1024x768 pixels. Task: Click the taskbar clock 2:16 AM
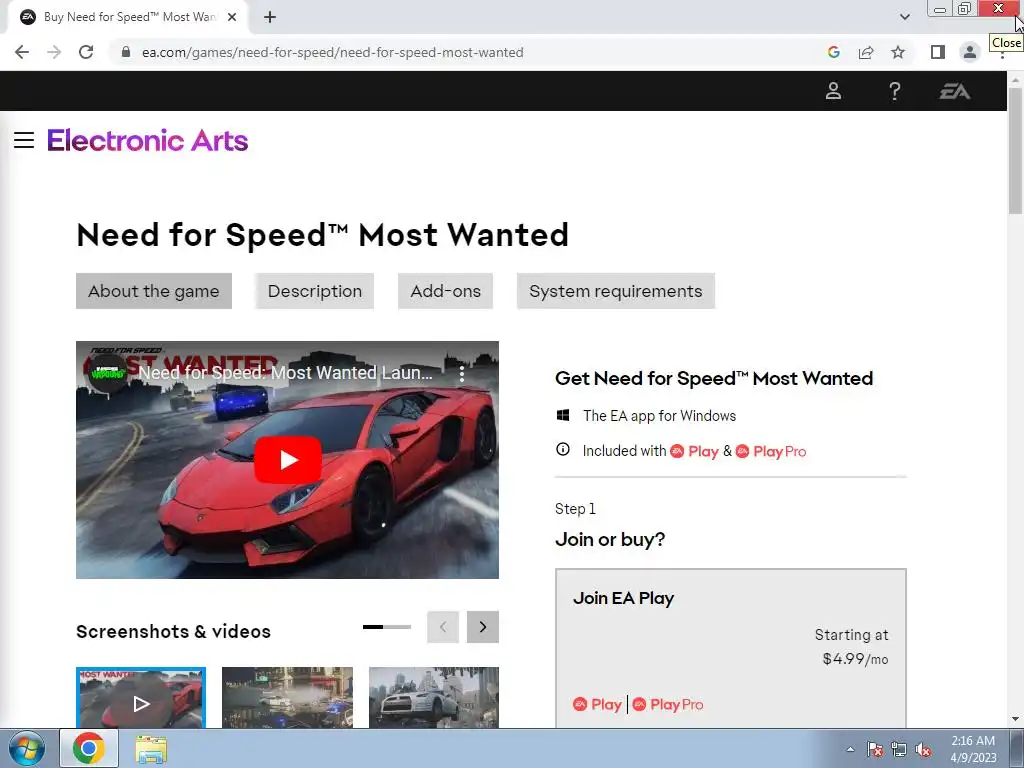click(x=973, y=741)
